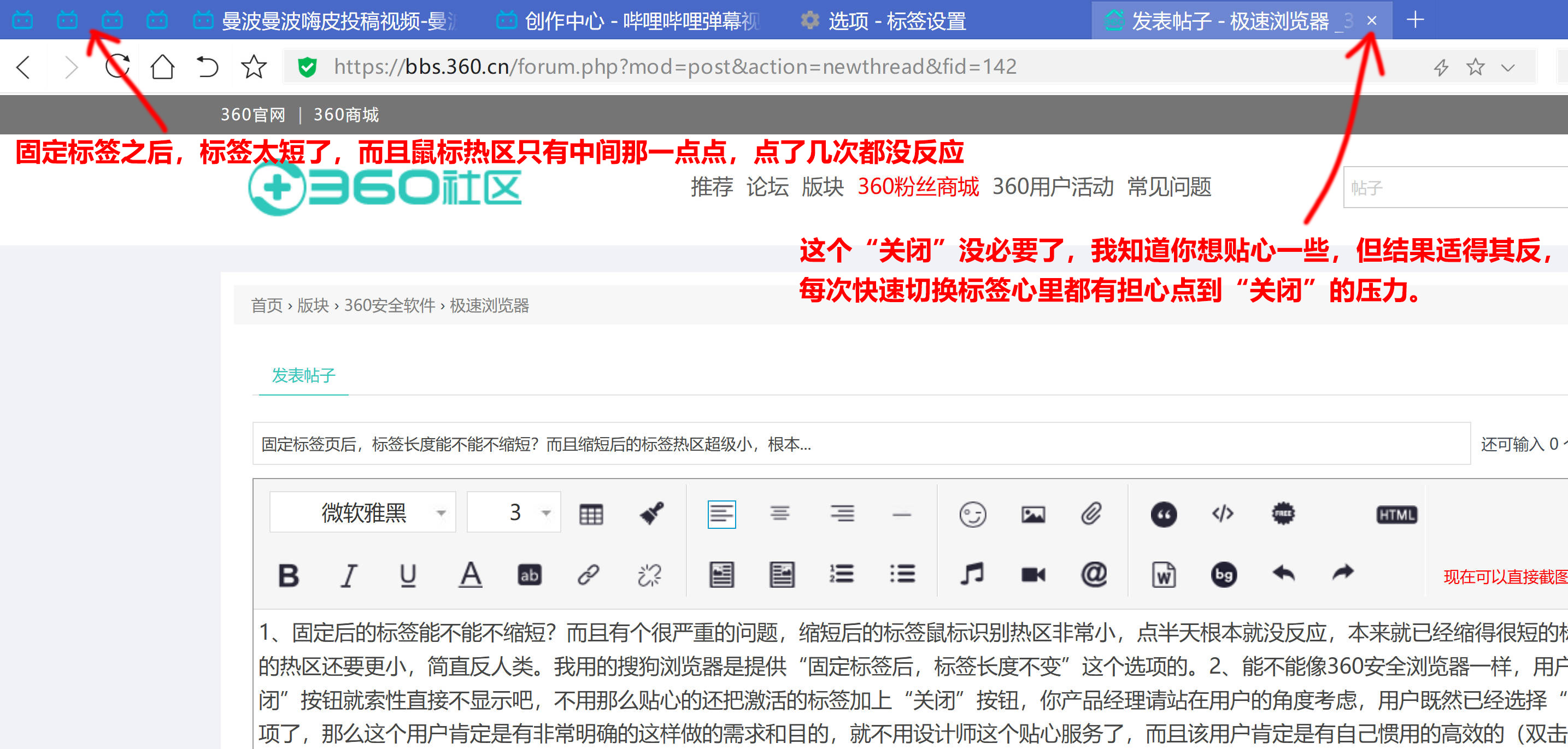Insert a hyperlink with the chain icon
Viewport: 1568px width, 749px height.
(x=588, y=574)
